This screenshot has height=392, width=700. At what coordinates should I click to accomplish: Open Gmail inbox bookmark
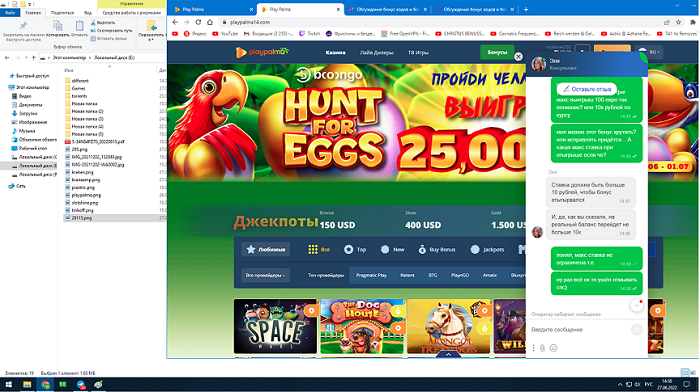pos(268,33)
